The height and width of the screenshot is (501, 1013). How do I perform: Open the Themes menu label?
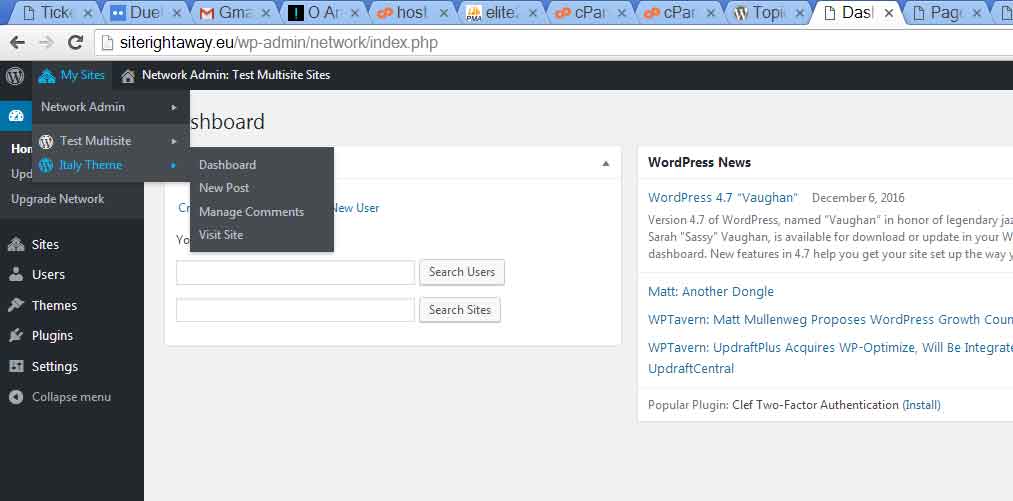(x=54, y=305)
